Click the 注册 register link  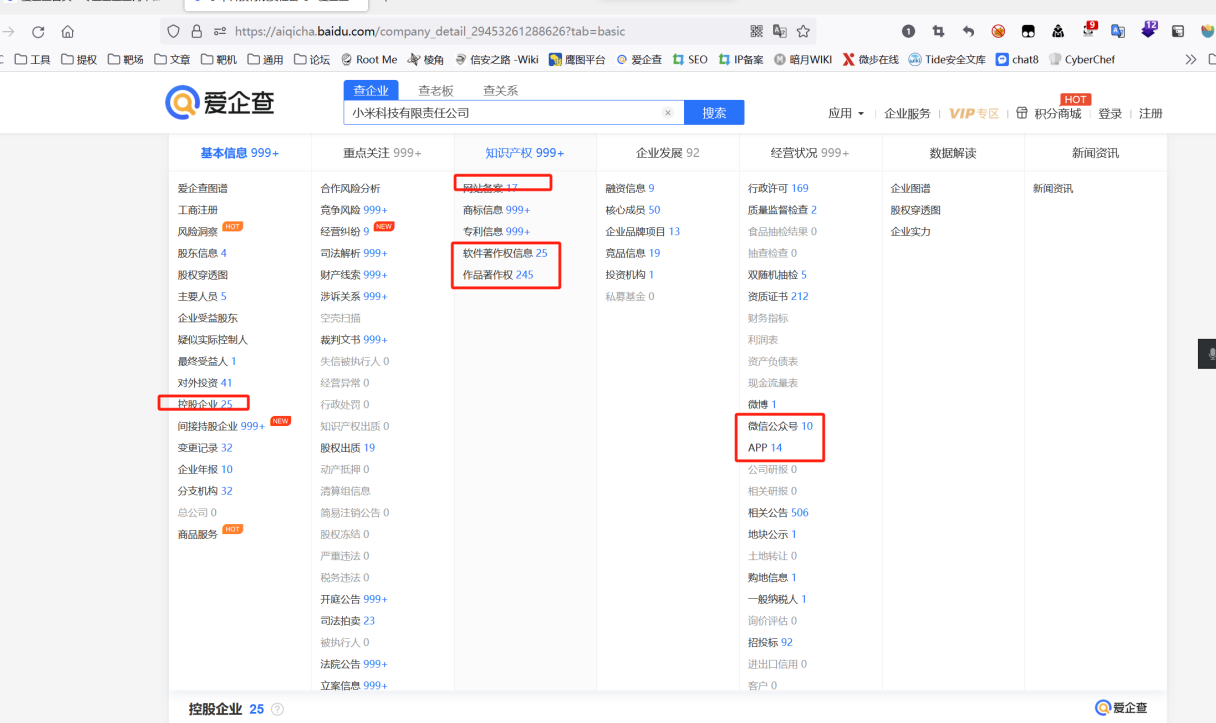click(x=1151, y=113)
